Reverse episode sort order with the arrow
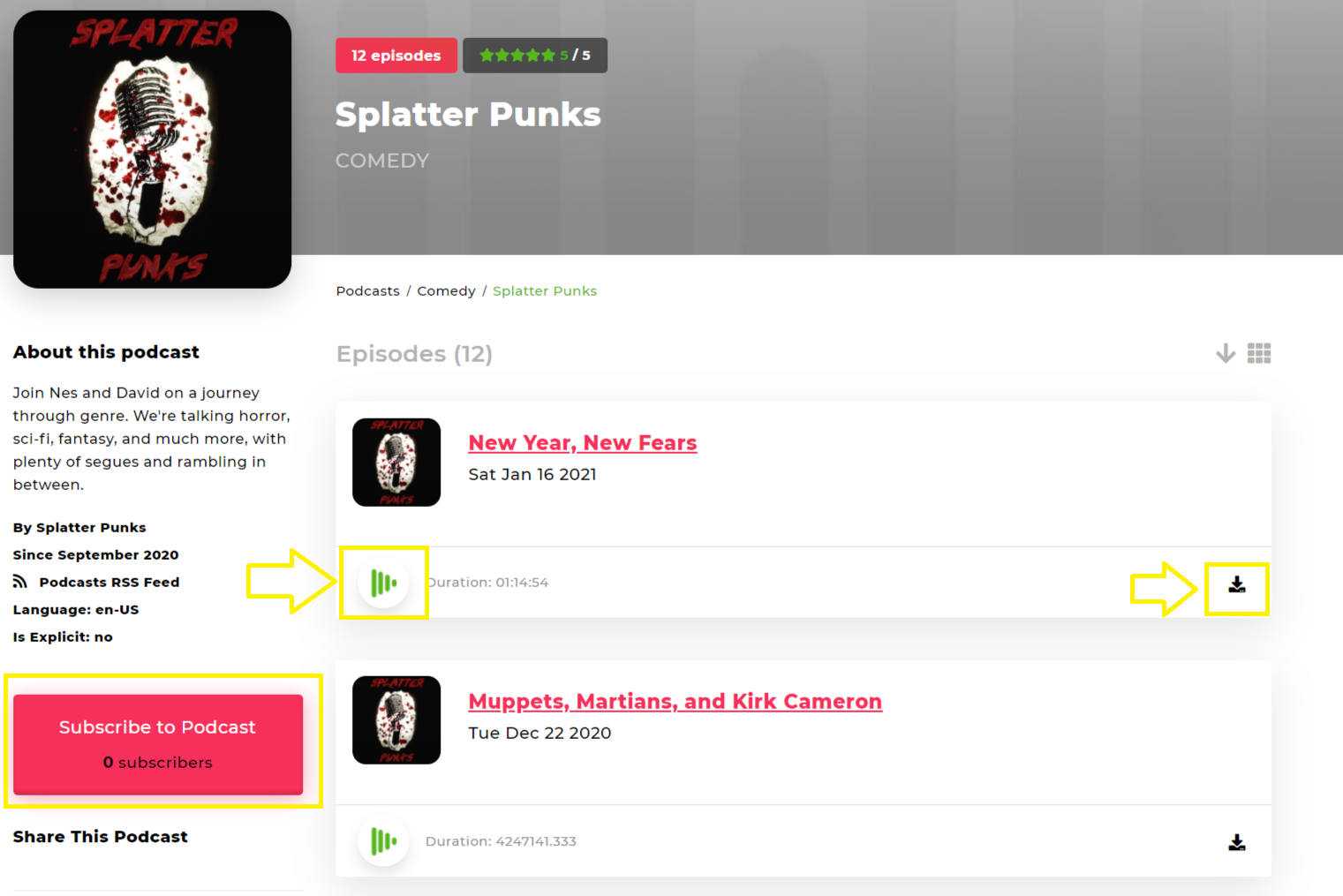Viewport: 1343px width, 896px height. pos(1226,354)
